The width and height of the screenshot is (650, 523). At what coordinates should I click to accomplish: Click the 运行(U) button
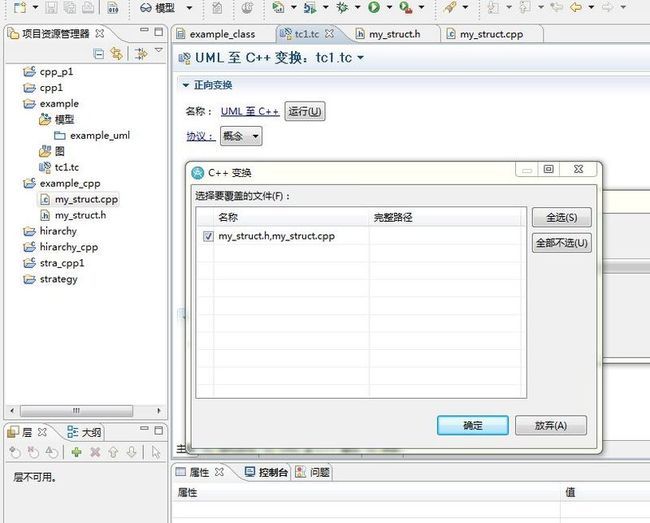pos(305,111)
